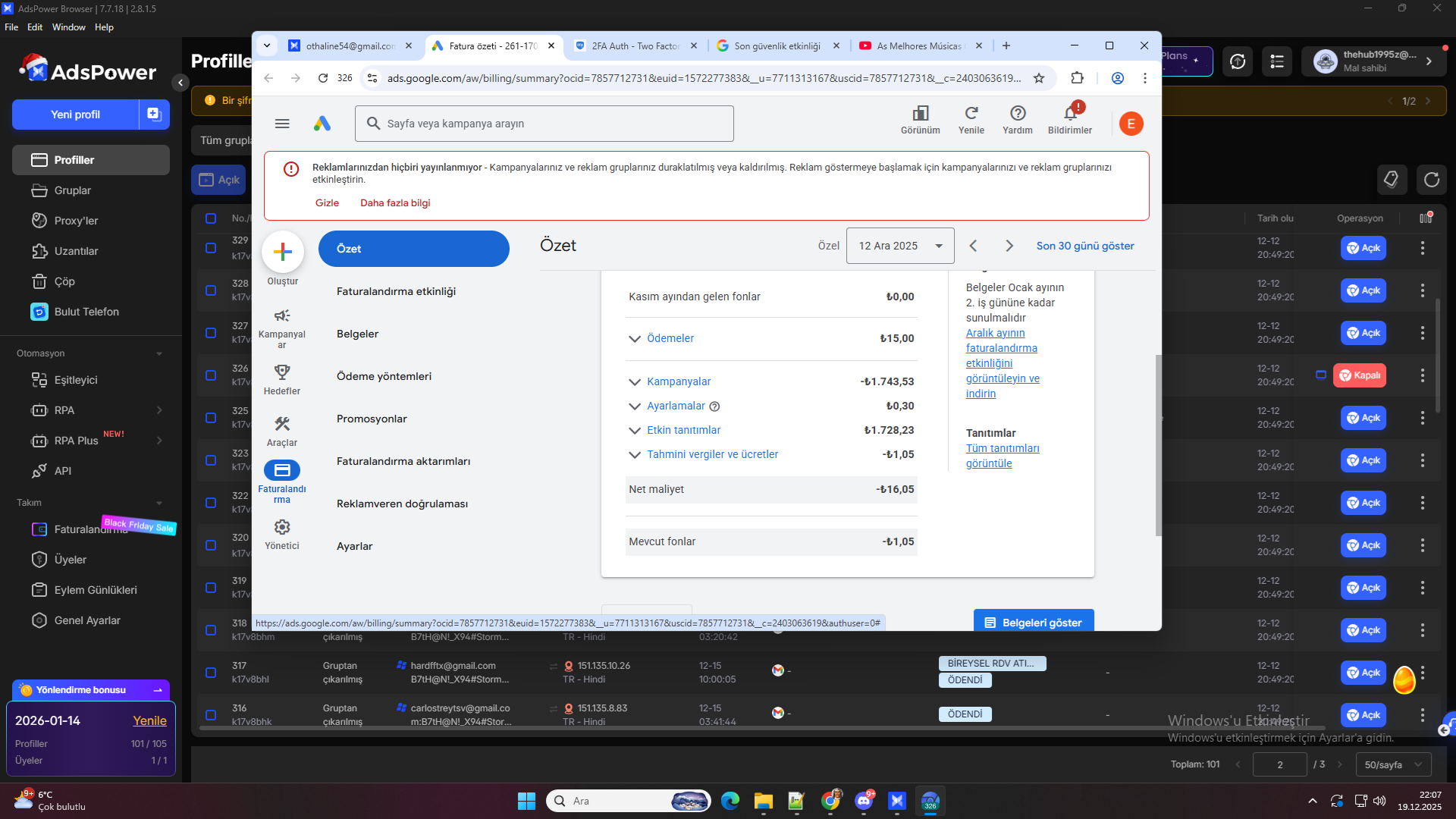Screen dimensions: 1456x819
Task: Open Windows Start menu
Action: (526, 801)
